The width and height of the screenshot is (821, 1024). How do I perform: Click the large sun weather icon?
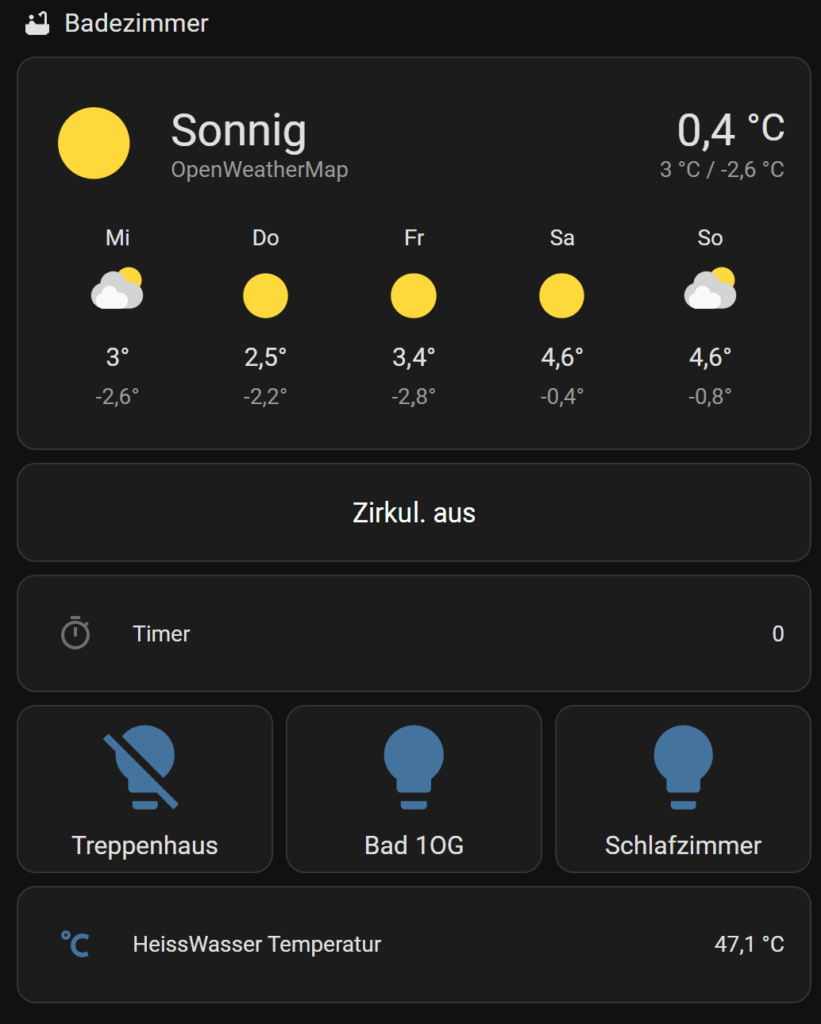94,143
